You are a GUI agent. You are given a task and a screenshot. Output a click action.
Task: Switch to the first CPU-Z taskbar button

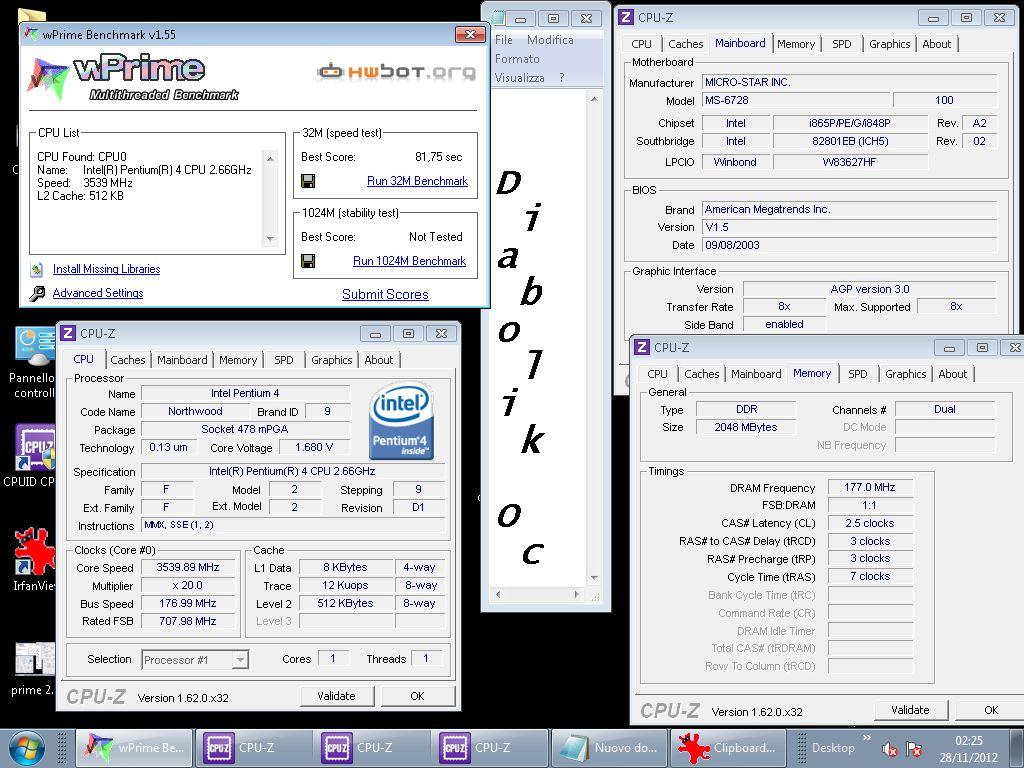tap(254, 748)
